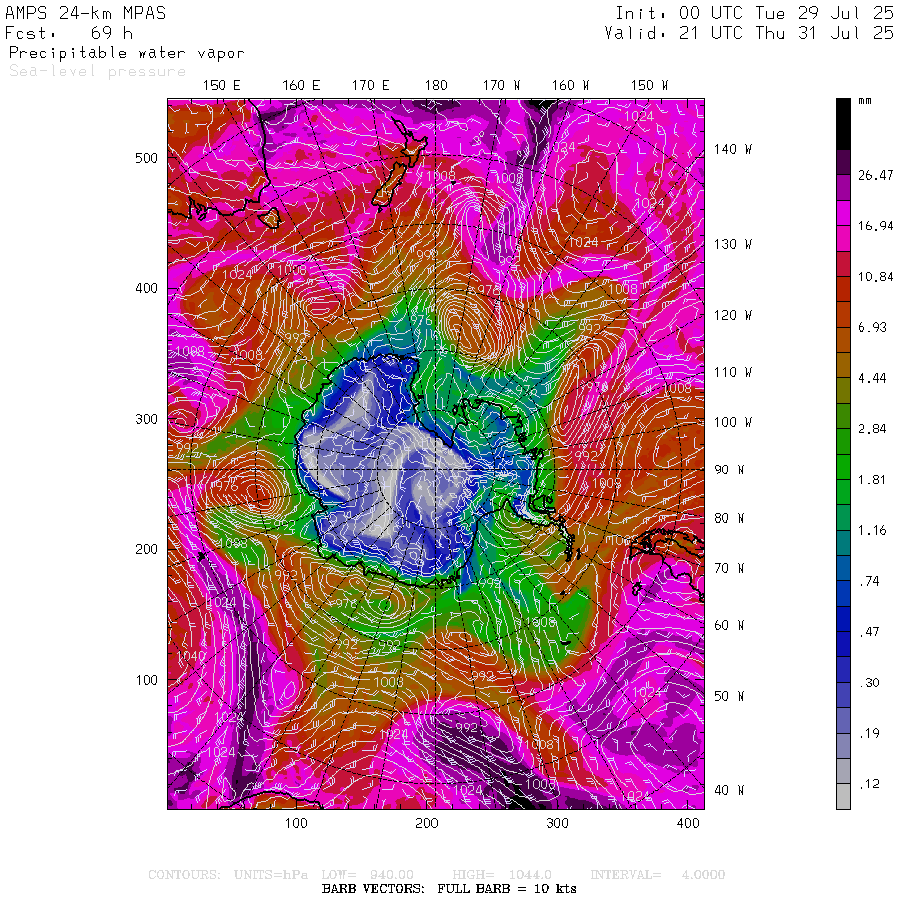900x900 pixels.
Task: Click the "160 W" longitude label
Action: point(571,86)
